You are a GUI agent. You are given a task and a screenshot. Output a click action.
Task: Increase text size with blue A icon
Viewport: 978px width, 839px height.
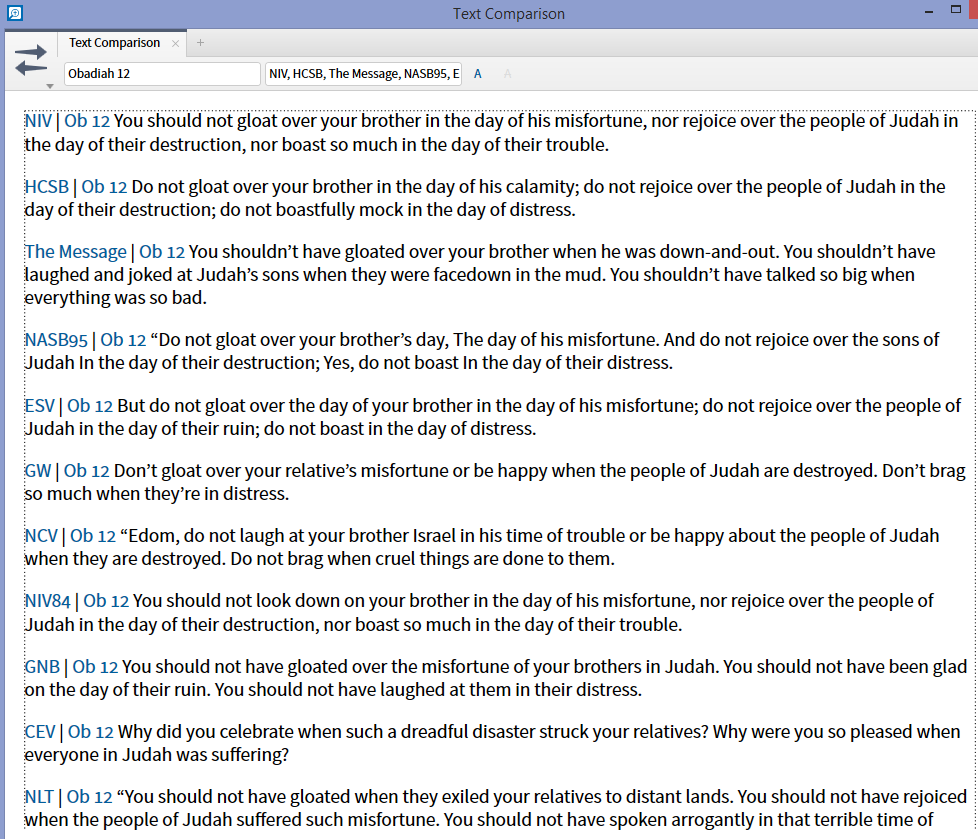click(478, 74)
